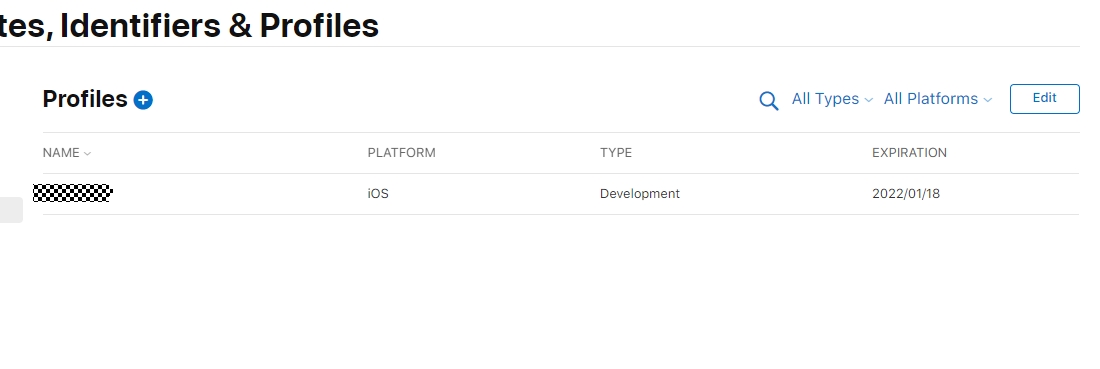This screenshot has height=369, width=1100.
Task: Select the iOS Development profile row
Action: tap(561, 194)
